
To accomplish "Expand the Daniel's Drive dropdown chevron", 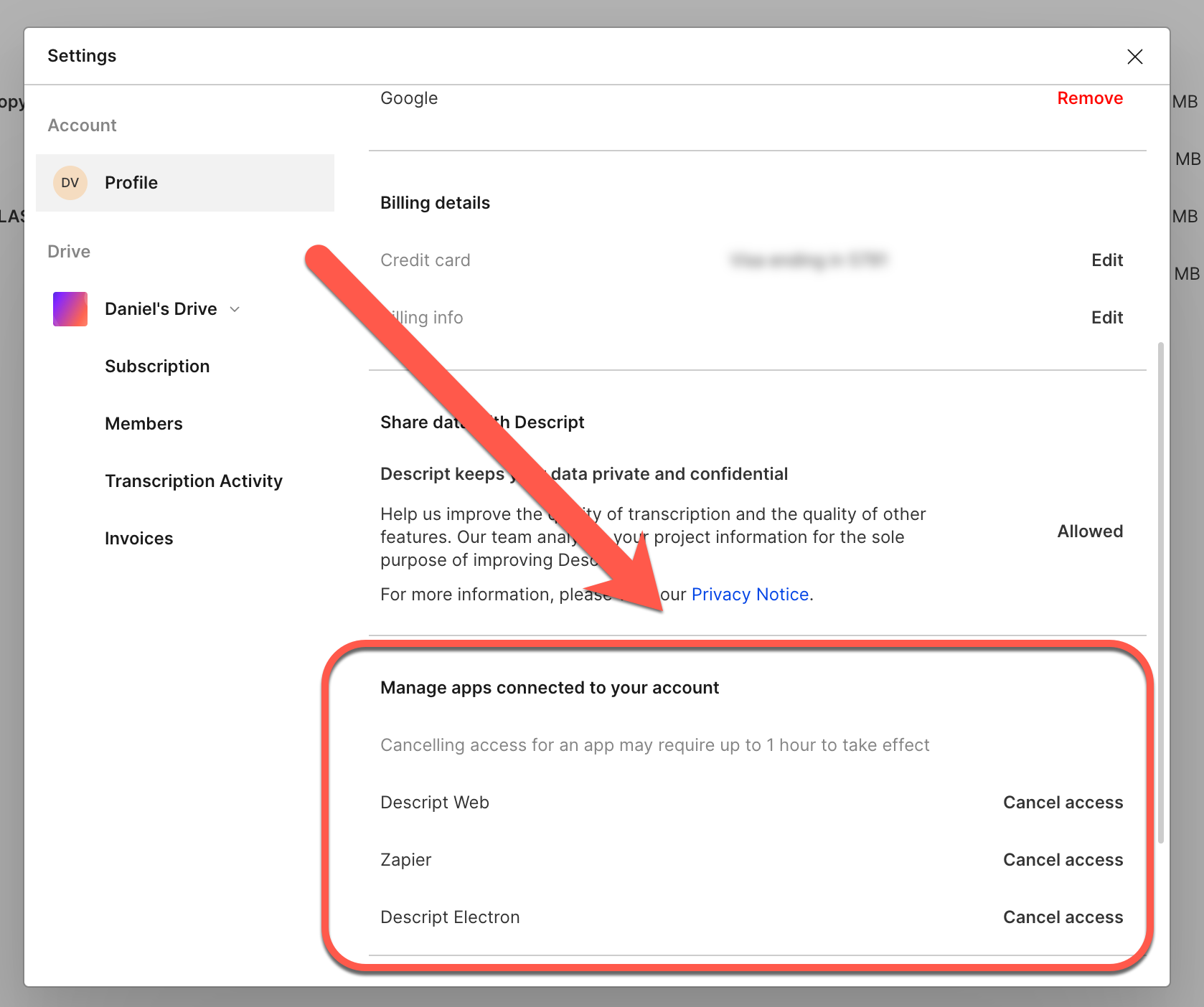I will point(235,310).
